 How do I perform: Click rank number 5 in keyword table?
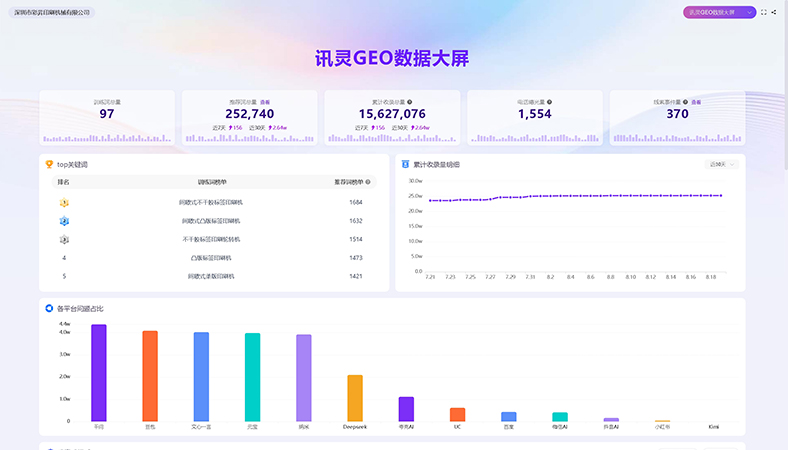tap(64, 276)
